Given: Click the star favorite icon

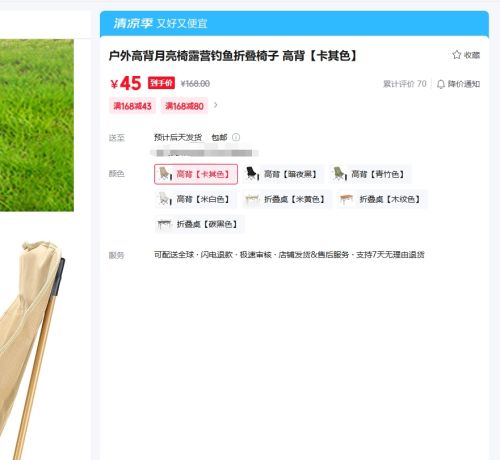Looking at the screenshot, I should point(456,55).
